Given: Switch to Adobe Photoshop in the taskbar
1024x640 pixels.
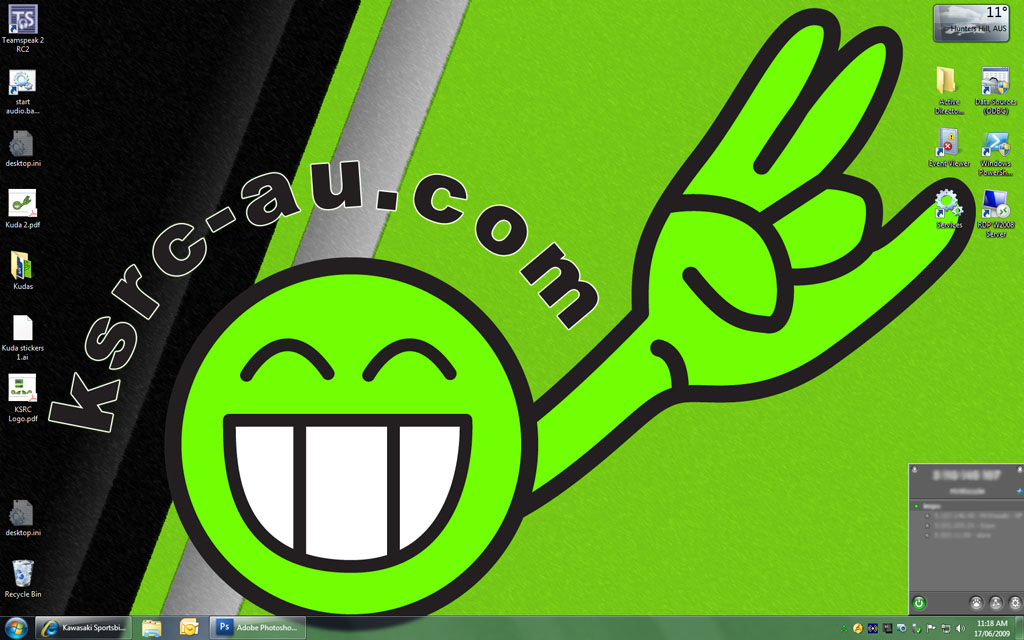Looking at the screenshot, I should [258, 628].
